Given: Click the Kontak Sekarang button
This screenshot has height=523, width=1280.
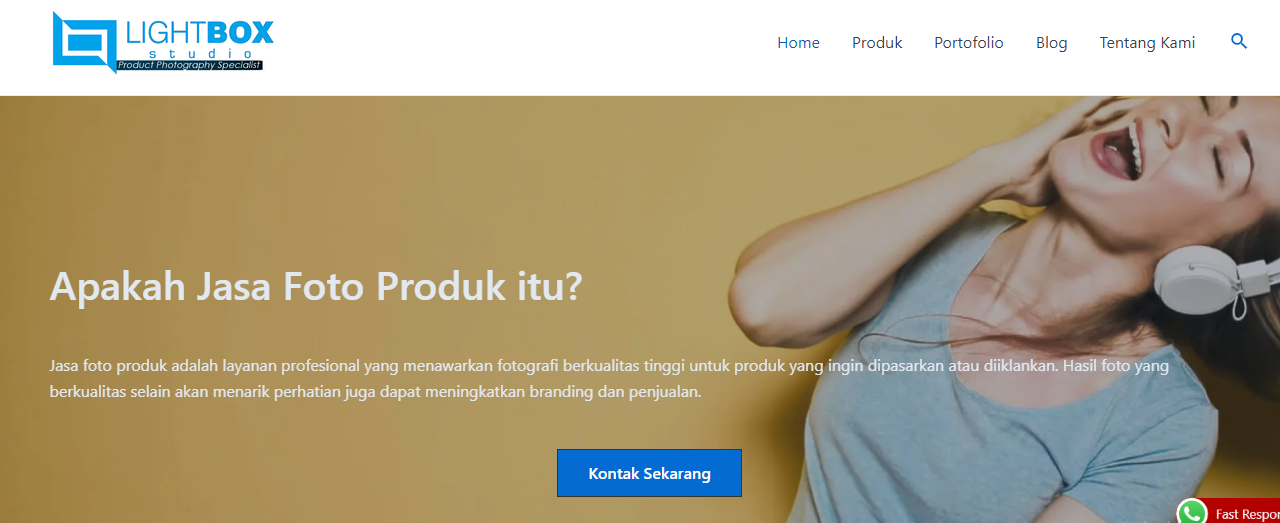Looking at the screenshot, I should [x=649, y=473].
